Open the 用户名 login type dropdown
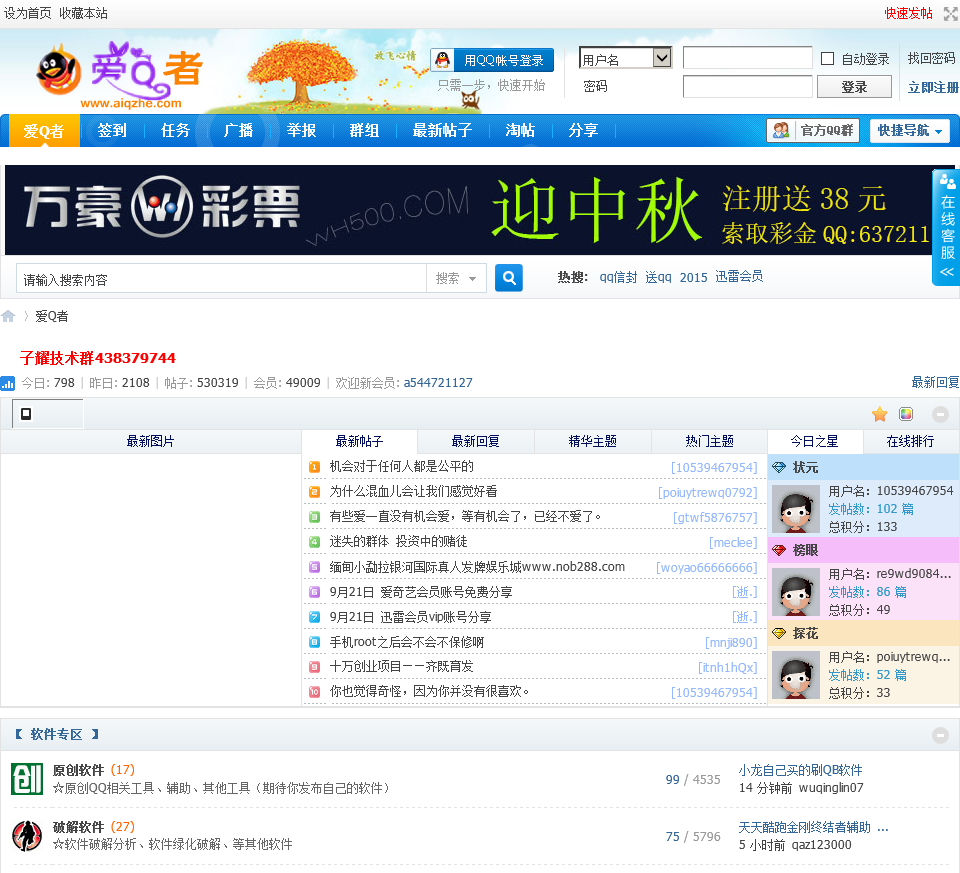 click(x=625, y=58)
